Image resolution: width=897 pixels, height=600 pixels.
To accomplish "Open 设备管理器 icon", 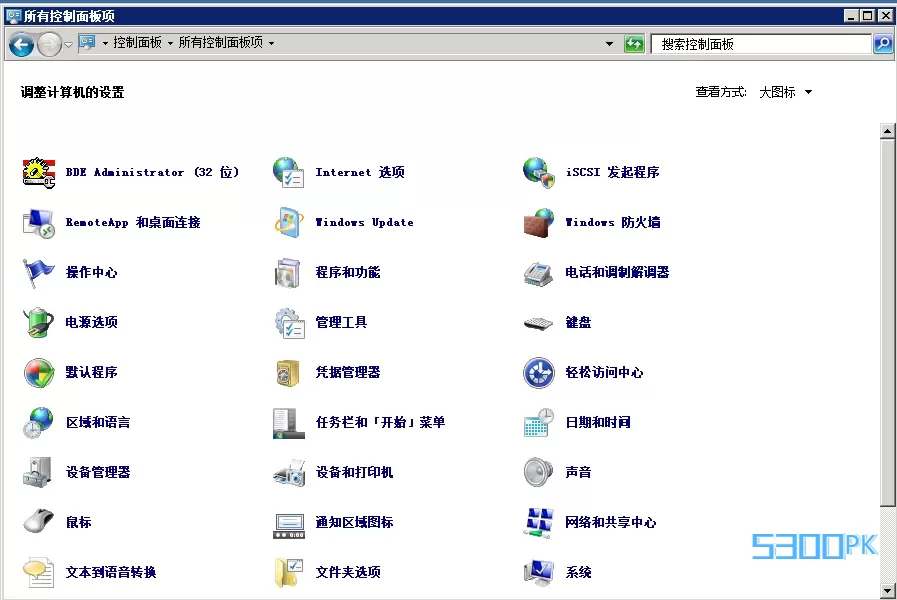I will 39,472.
